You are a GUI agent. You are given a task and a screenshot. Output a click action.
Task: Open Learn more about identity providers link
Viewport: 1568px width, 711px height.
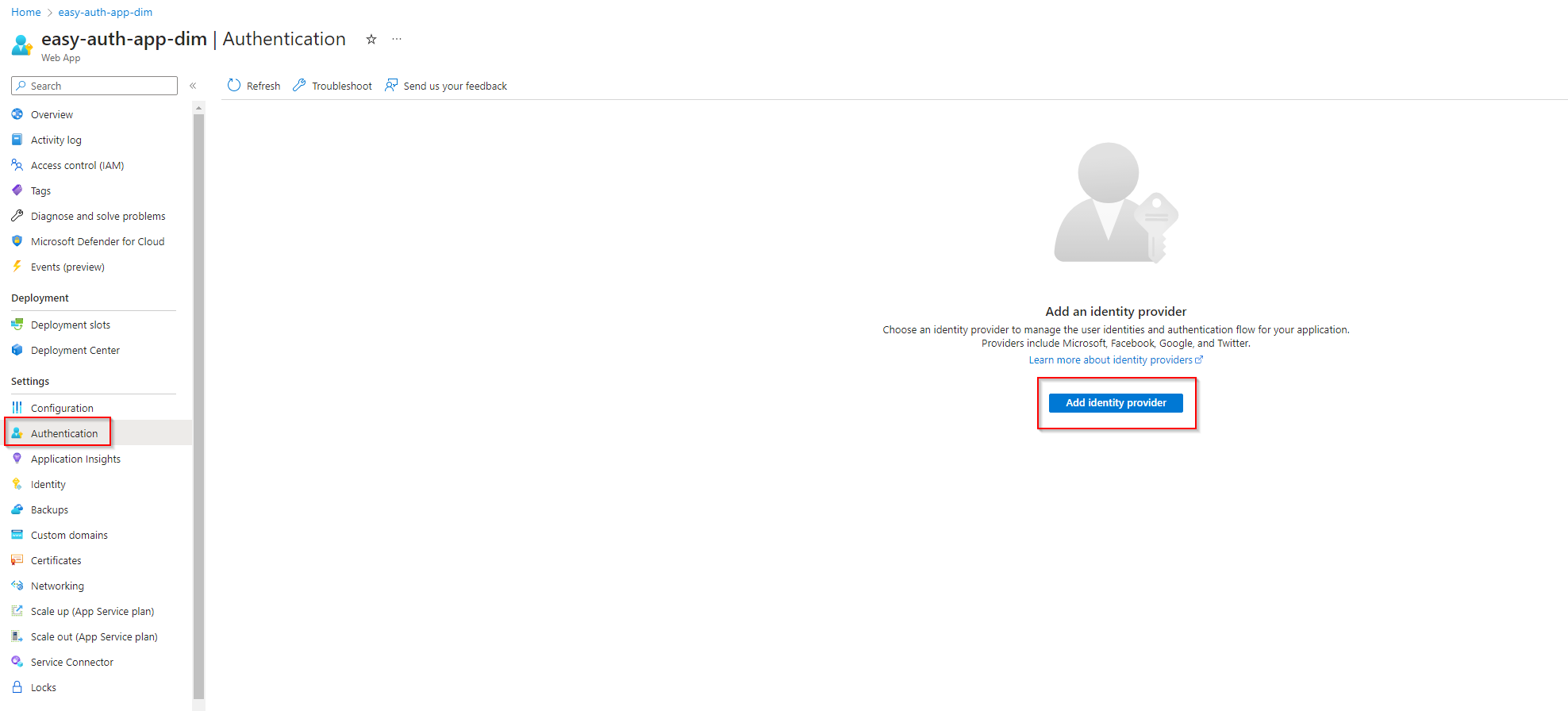(1116, 360)
